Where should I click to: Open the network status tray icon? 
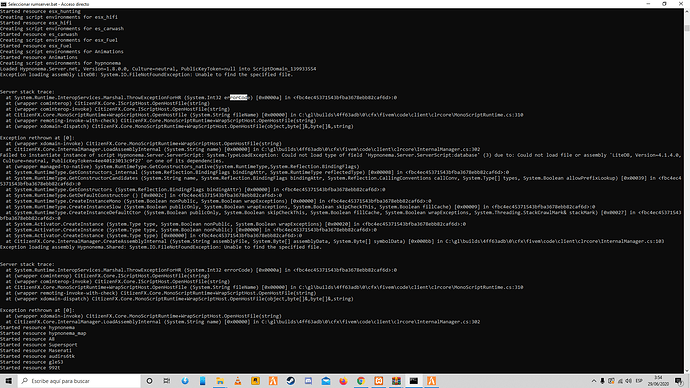[620, 381]
